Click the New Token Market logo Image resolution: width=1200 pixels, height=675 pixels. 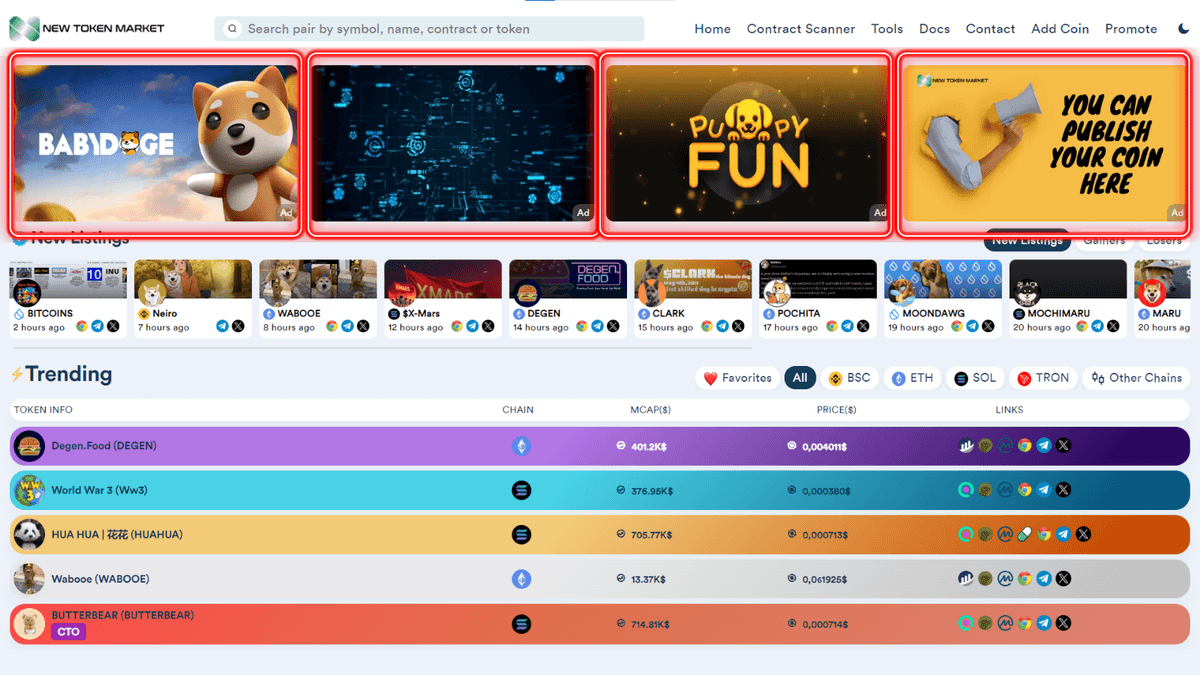point(87,29)
